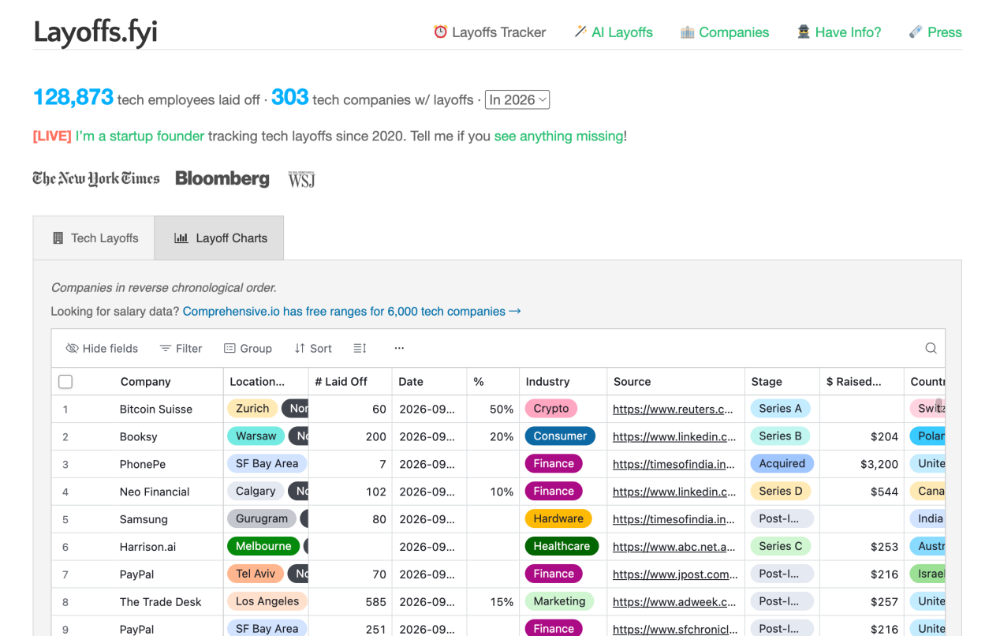Open the In 2026 year dropdown
This screenshot has height=636, width=1000.
[517, 100]
